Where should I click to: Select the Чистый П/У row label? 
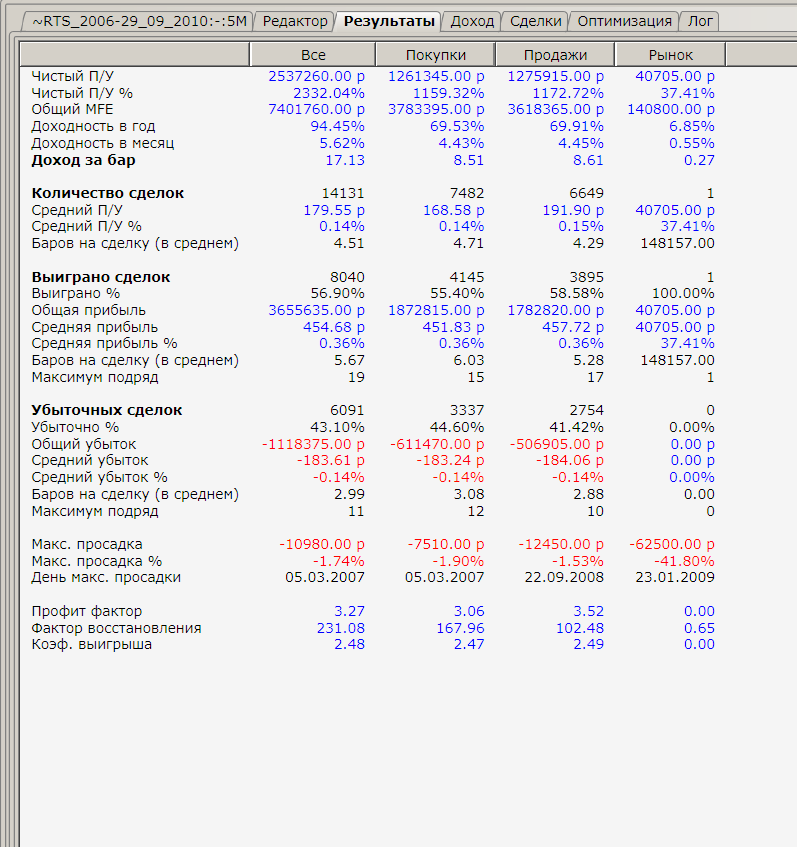(x=72, y=76)
